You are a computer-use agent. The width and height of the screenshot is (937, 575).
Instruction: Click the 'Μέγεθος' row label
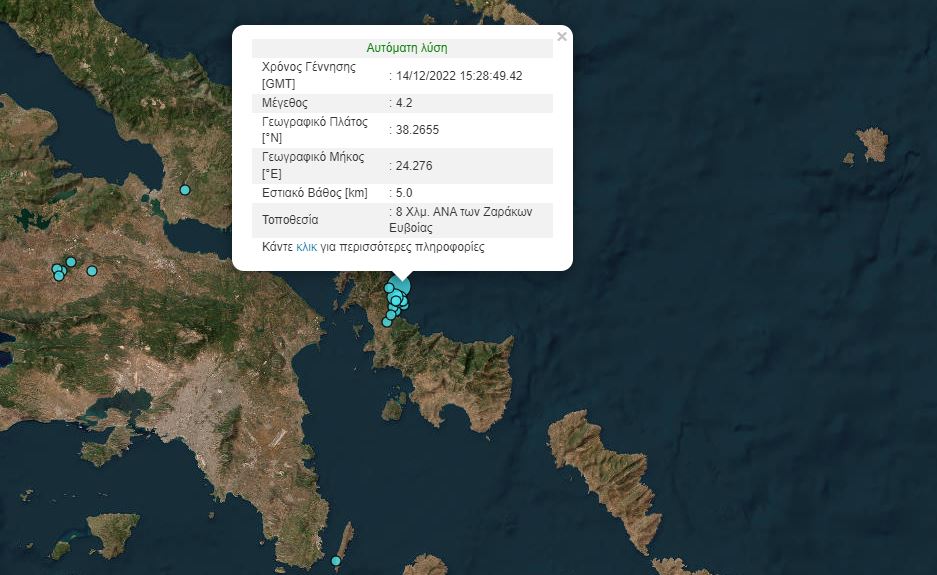pyautogui.click(x=283, y=103)
